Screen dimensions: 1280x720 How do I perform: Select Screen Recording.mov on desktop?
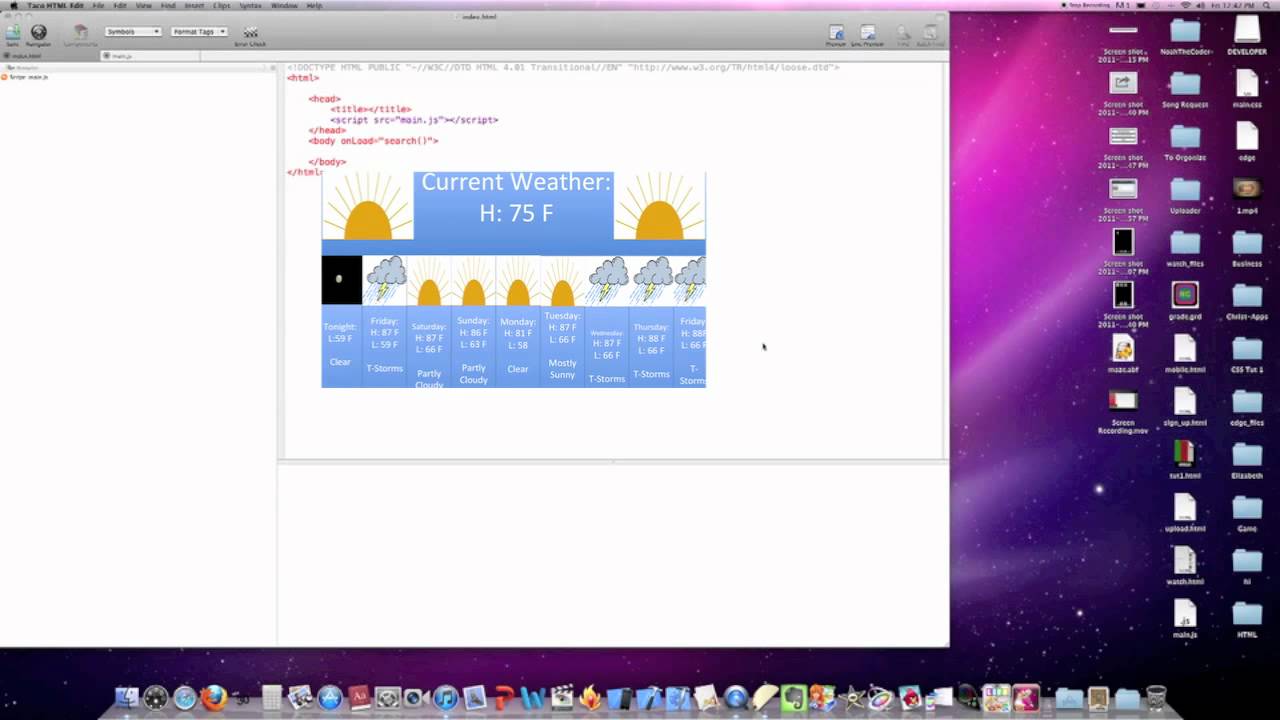pyautogui.click(x=1123, y=411)
